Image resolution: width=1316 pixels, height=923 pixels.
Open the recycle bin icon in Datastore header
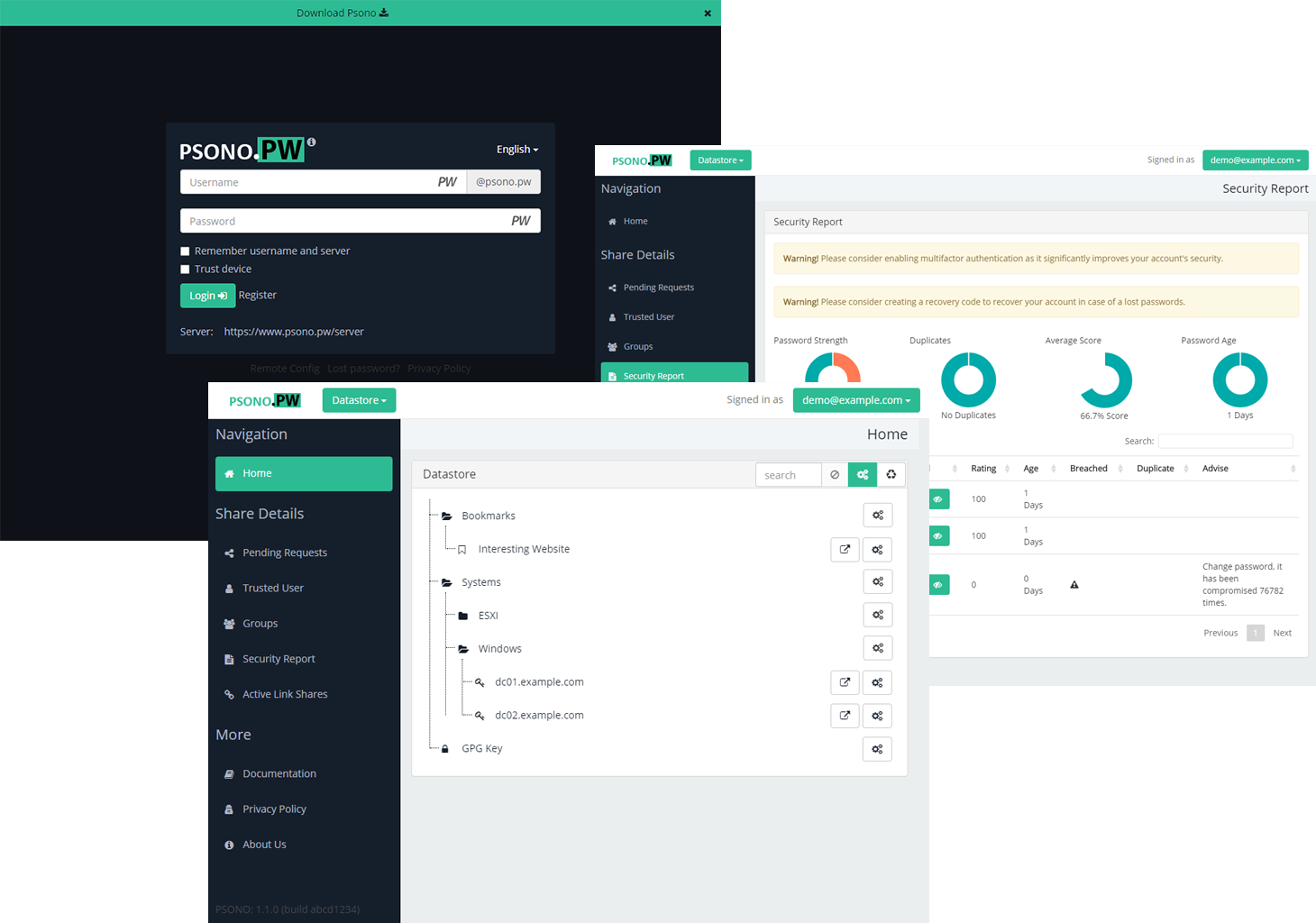click(x=891, y=475)
